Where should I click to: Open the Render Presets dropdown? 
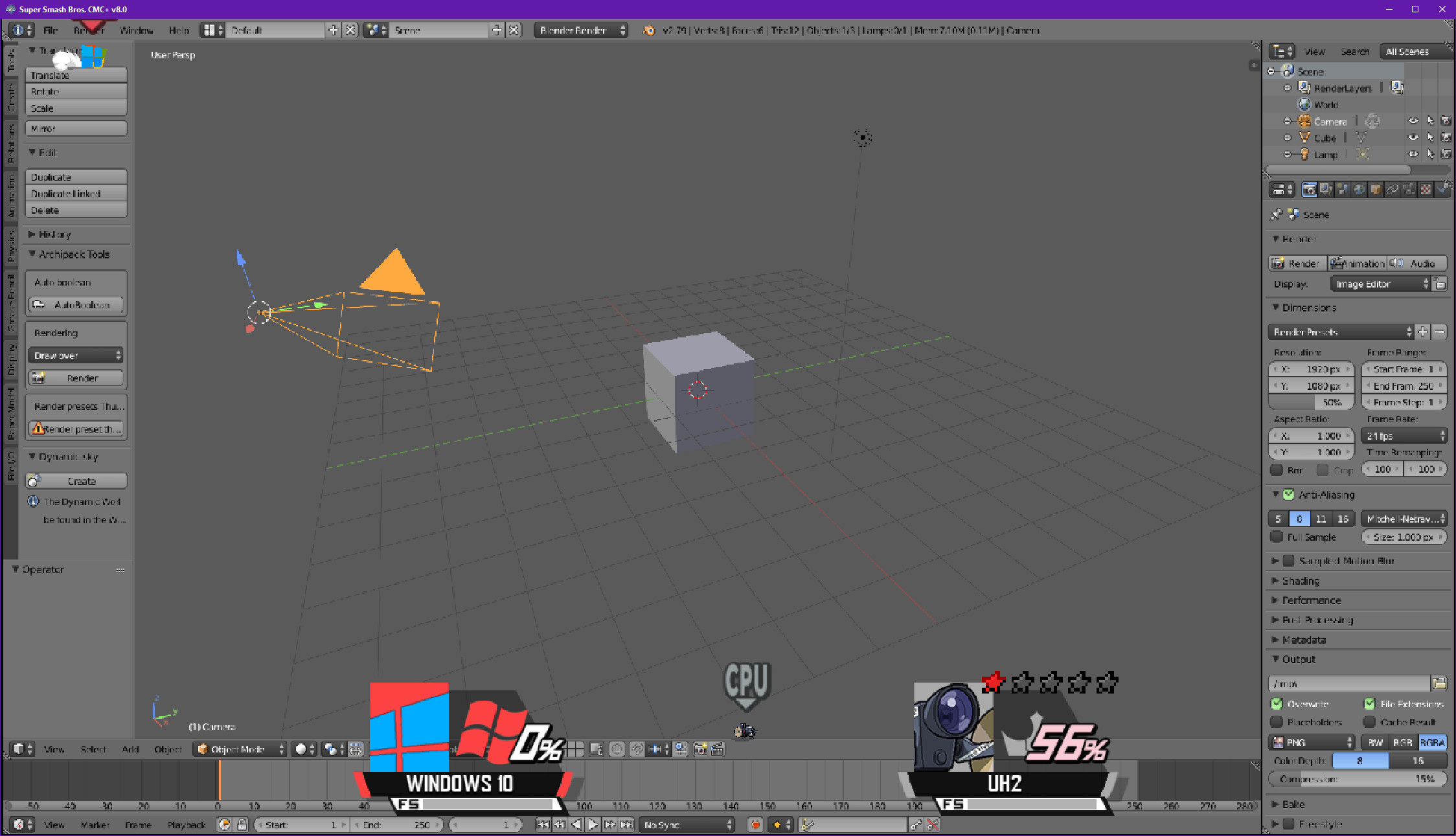tap(1341, 332)
